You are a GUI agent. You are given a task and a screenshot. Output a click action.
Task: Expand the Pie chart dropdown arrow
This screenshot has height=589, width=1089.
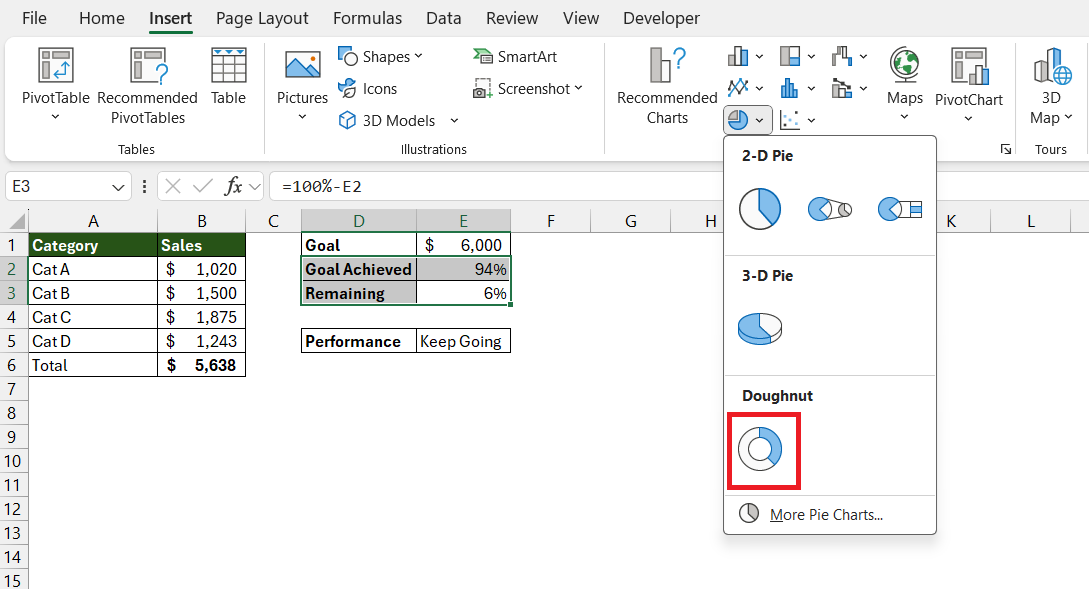[x=759, y=121]
